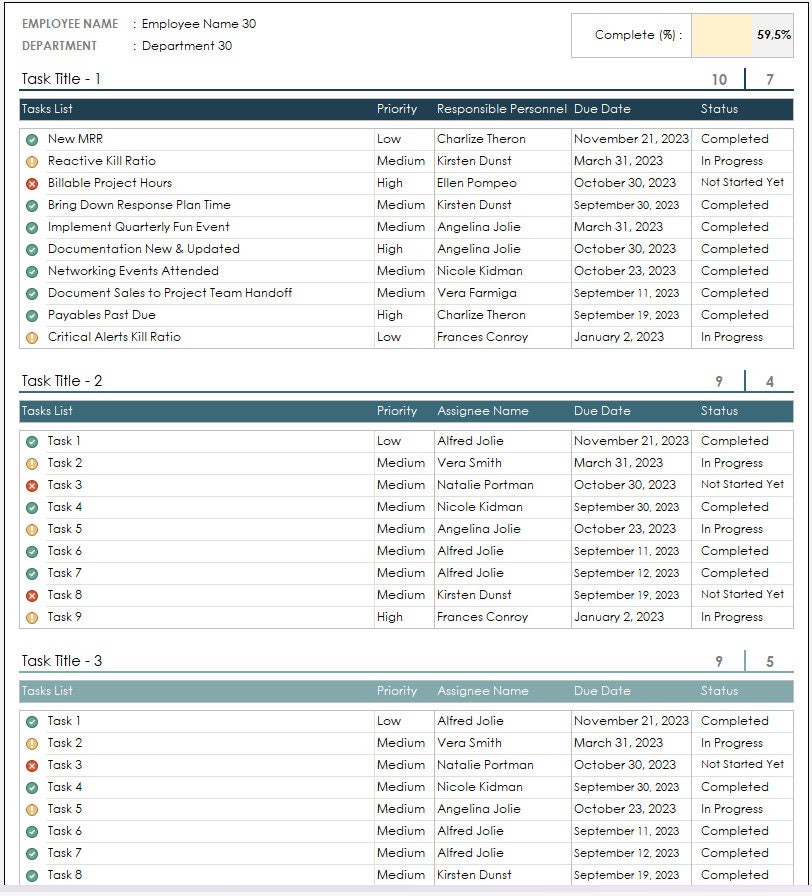Select the Due Date column header in Task Title - 3
The width and height of the screenshot is (812, 896).
click(x=601, y=691)
